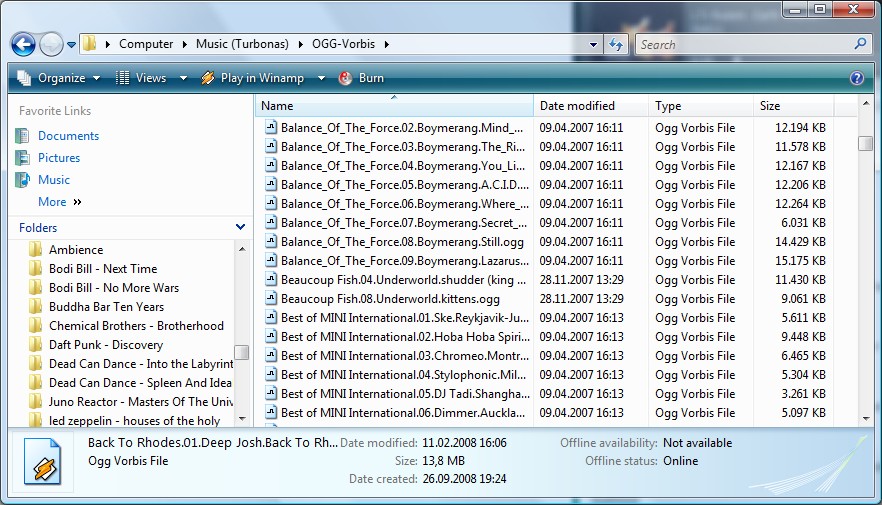Click the Burn disc toolbar button

click(361, 78)
